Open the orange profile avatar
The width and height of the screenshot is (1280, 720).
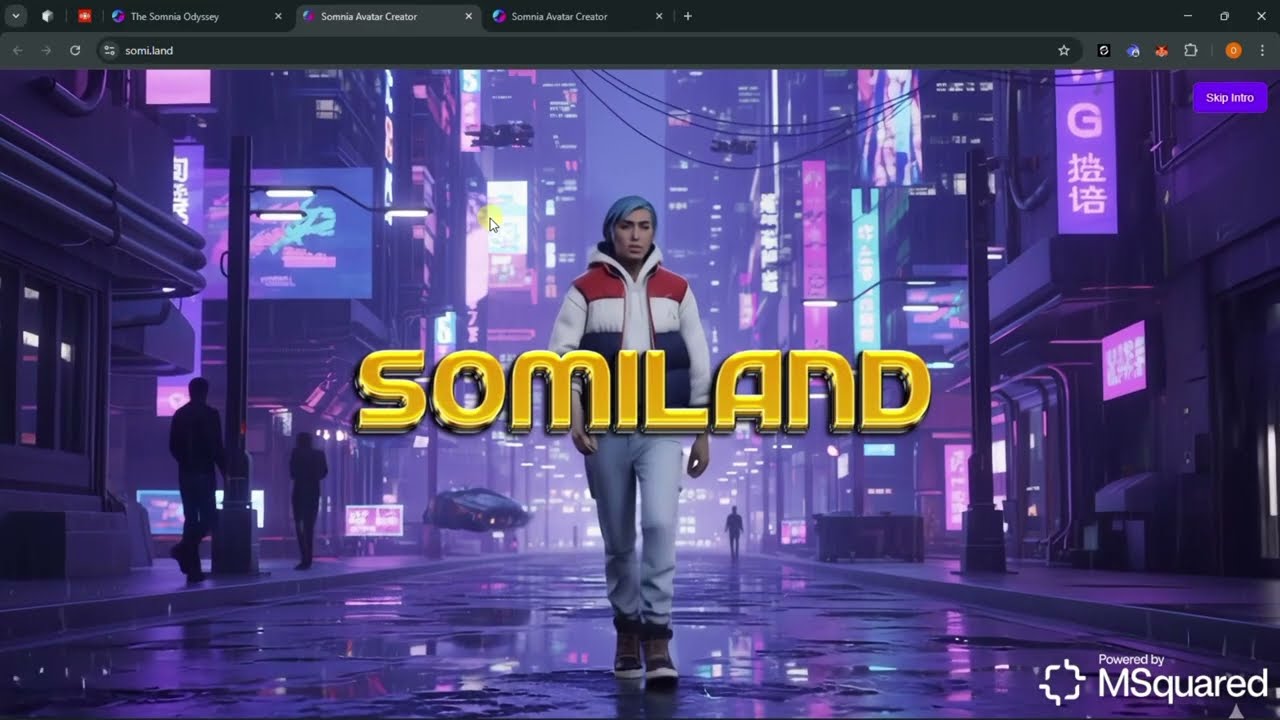(1233, 50)
